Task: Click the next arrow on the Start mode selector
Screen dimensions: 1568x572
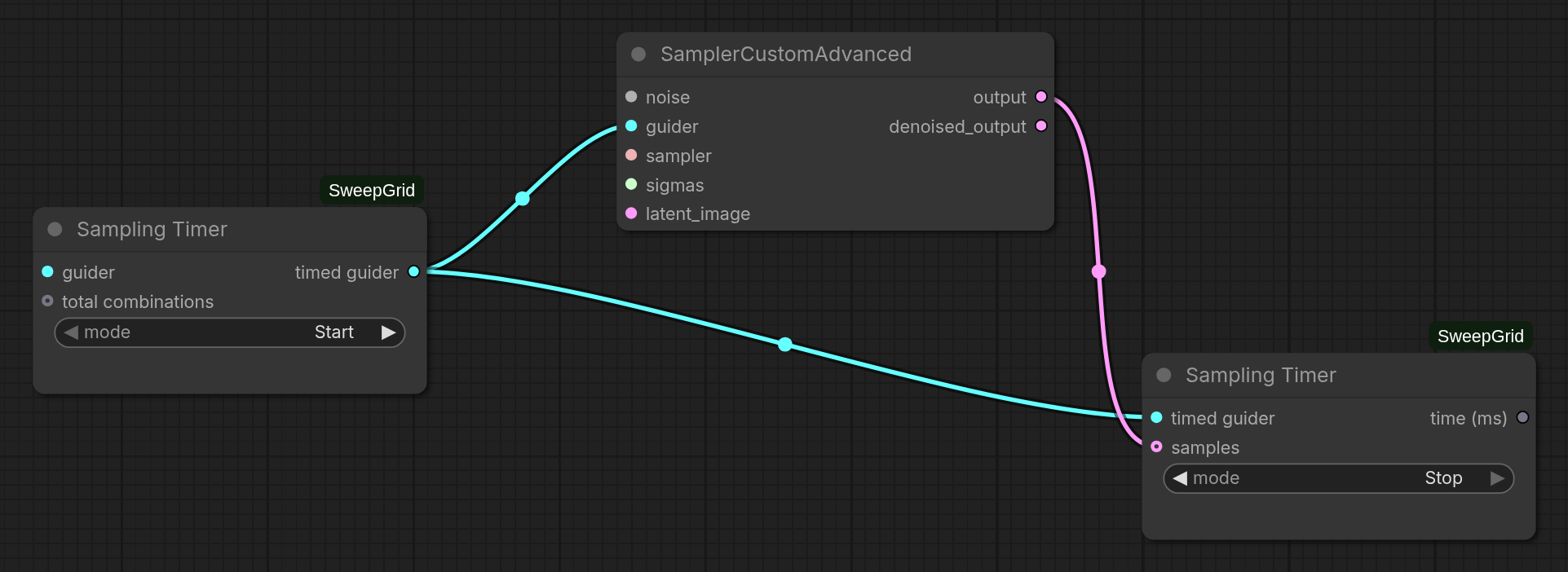Action: coord(388,332)
